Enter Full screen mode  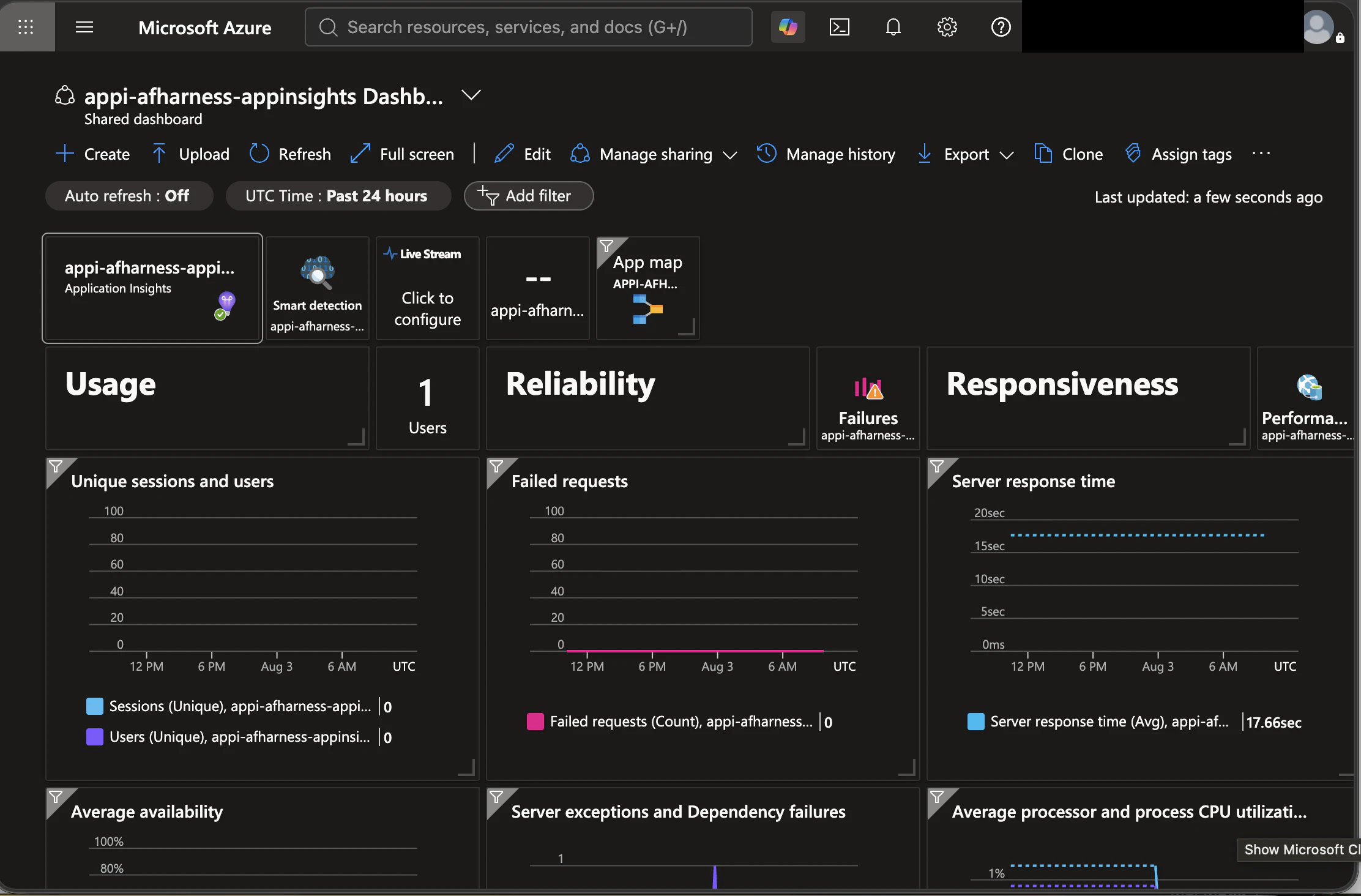[403, 154]
